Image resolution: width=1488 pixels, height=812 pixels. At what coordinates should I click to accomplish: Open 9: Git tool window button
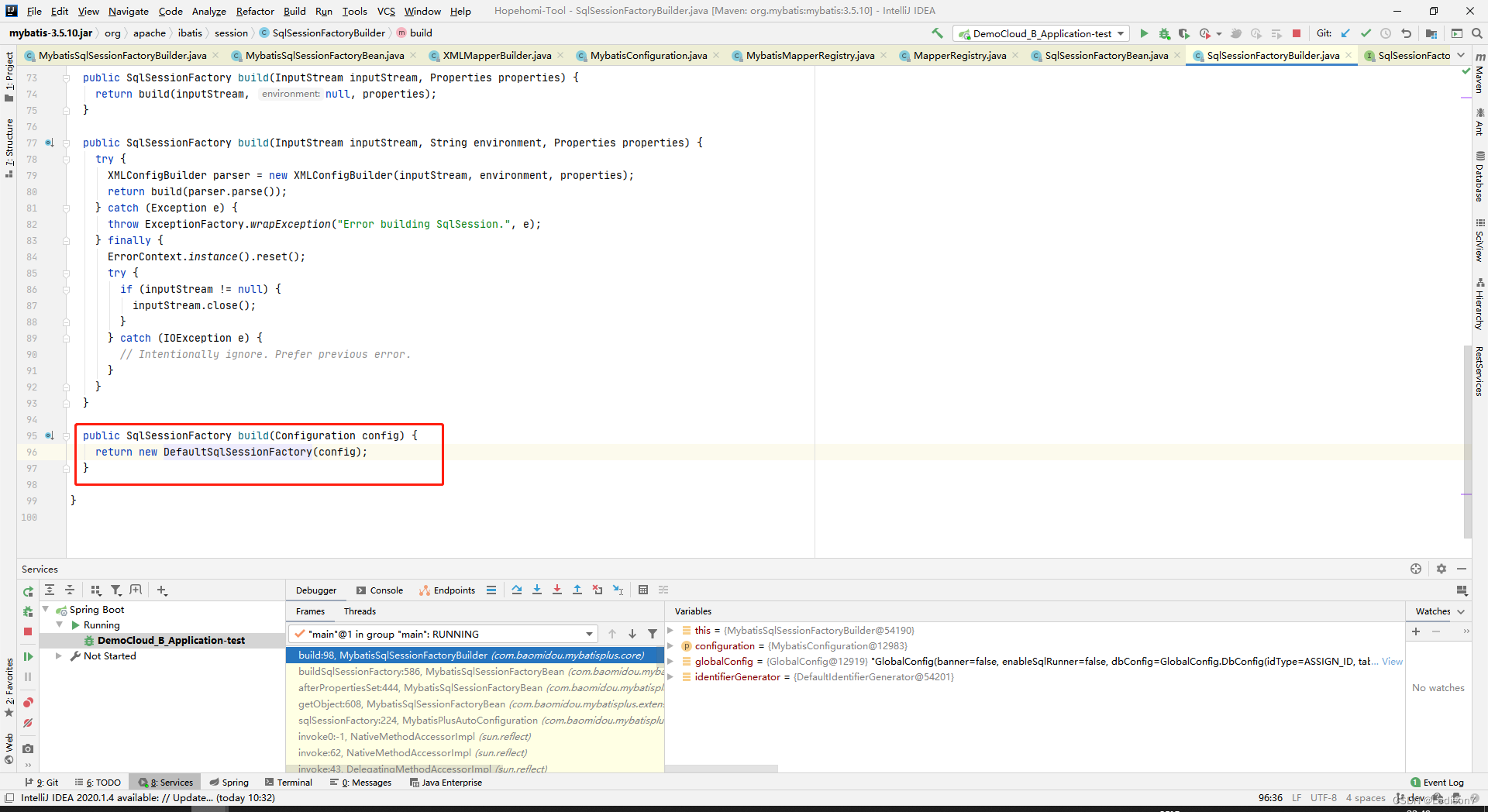click(x=42, y=783)
